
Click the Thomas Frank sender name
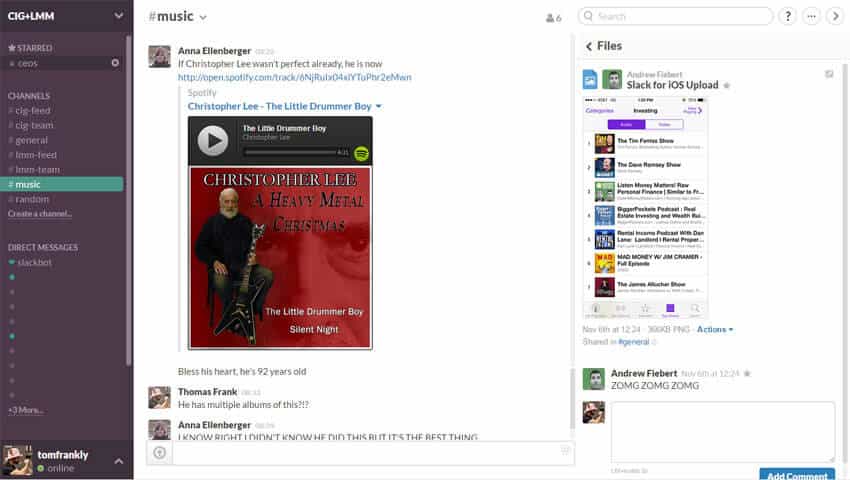(207, 392)
